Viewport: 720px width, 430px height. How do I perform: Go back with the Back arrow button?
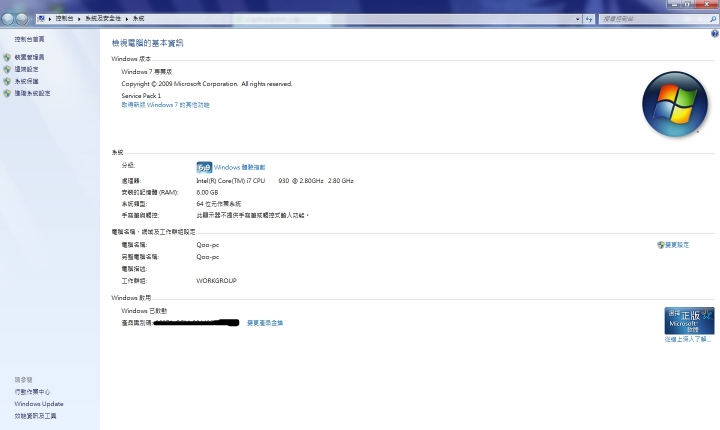(7, 19)
